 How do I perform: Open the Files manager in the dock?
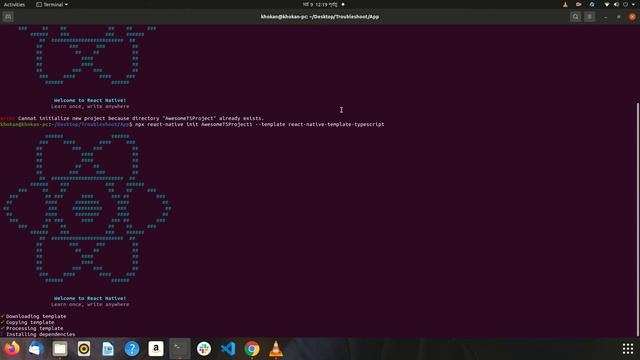(60, 349)
